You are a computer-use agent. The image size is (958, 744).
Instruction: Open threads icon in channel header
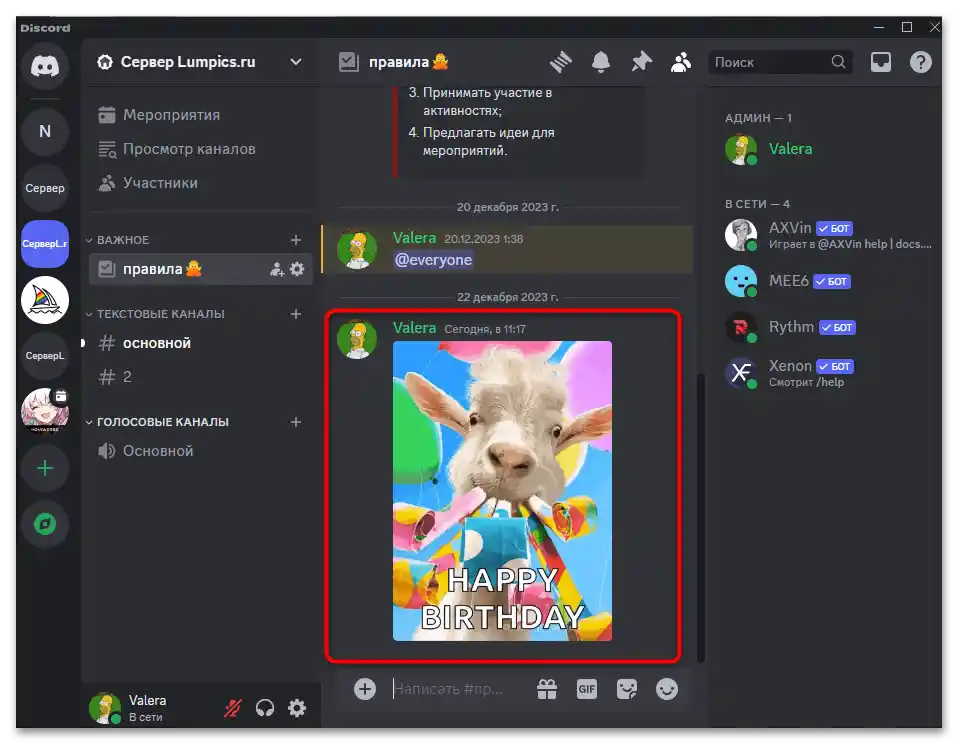click(560, 62)
